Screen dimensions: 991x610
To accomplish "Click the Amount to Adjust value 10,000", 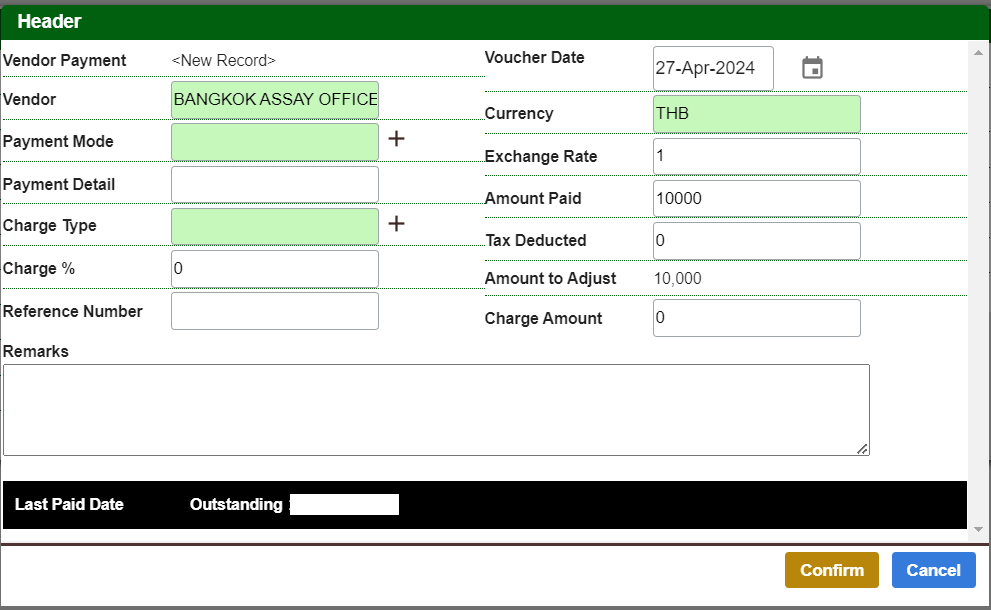I will (678, 279).
